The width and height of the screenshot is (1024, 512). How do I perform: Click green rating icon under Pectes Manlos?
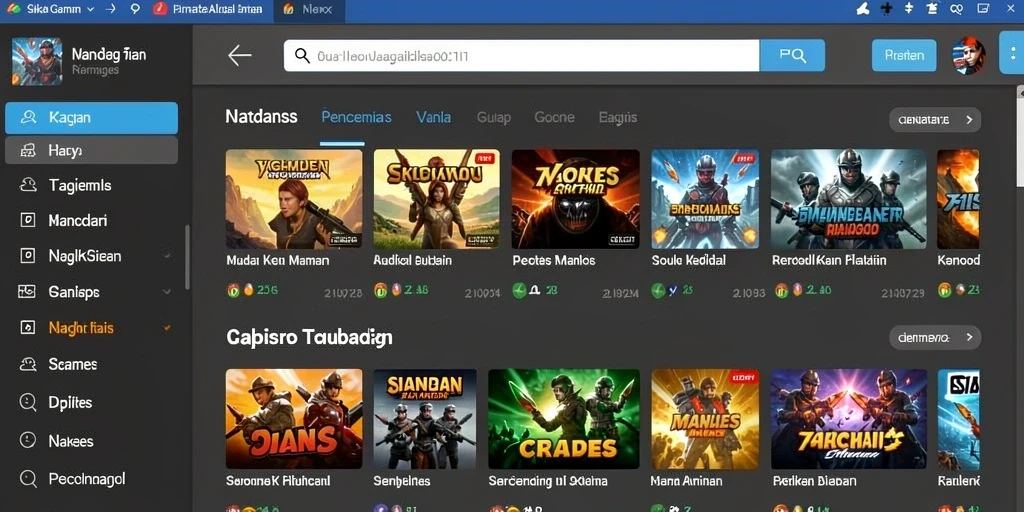click(520, 290)
